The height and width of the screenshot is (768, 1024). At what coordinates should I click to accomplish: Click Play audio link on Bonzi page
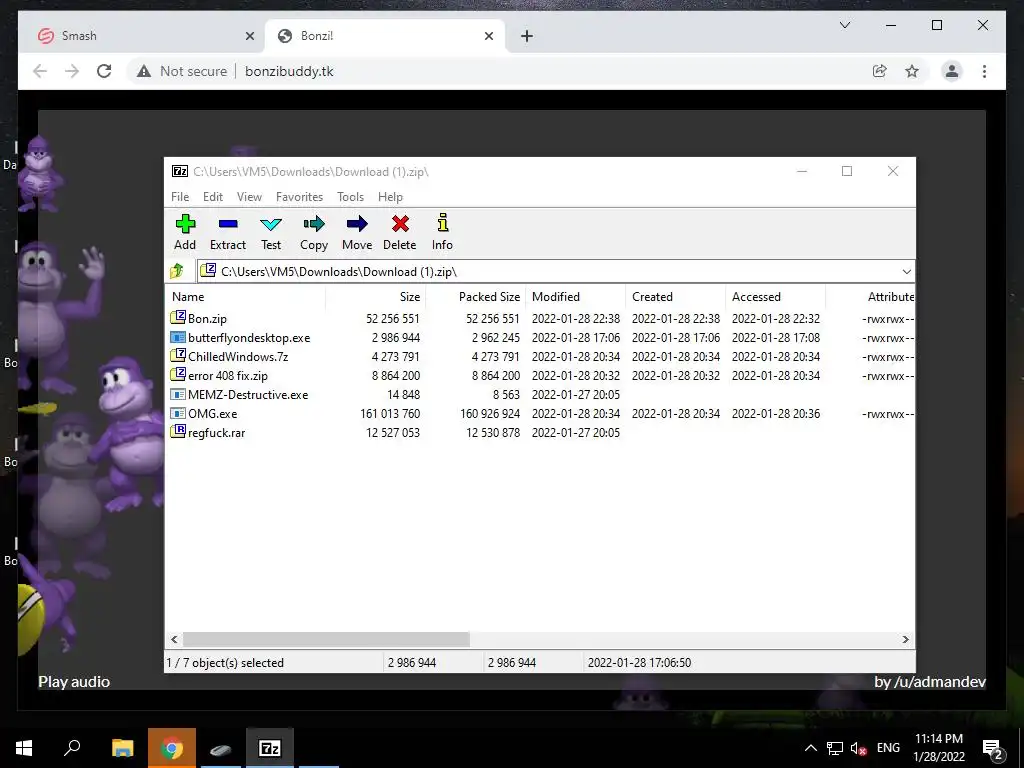tap(74, 682)
